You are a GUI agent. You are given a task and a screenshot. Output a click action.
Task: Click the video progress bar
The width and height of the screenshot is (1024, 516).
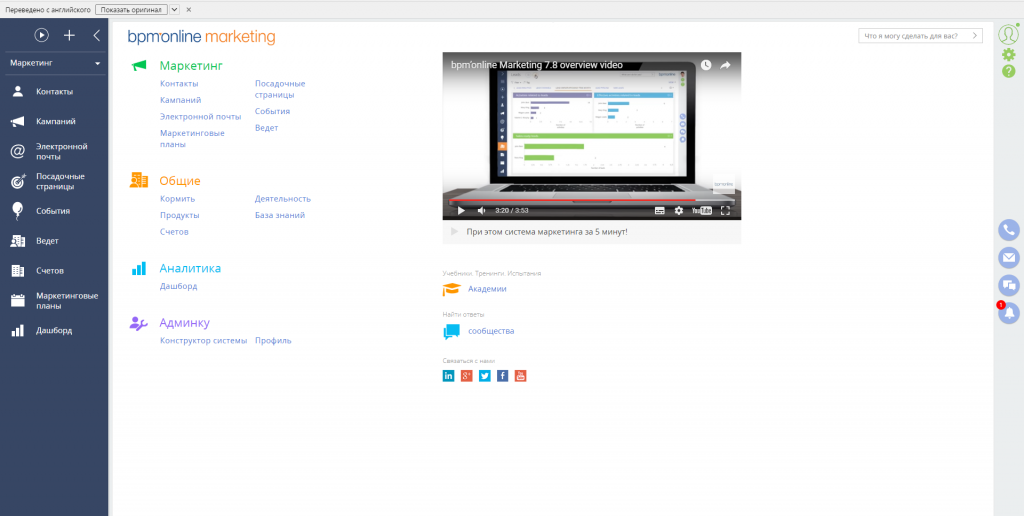pyautogui.click(x=592, y=200)
